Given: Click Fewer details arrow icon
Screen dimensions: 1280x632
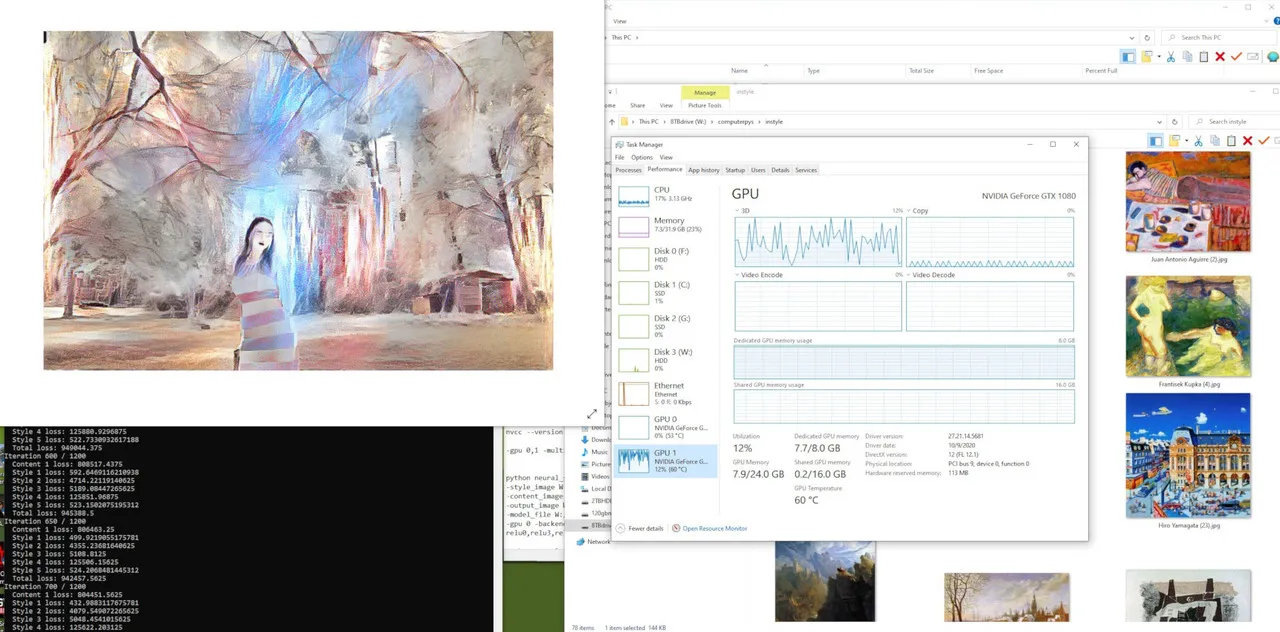Looking at the screenshot, I should click(620, 528).
